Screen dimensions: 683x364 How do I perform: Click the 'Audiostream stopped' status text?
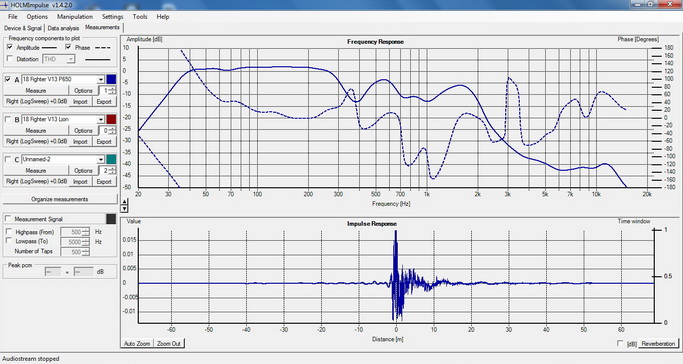click(31, 359)
